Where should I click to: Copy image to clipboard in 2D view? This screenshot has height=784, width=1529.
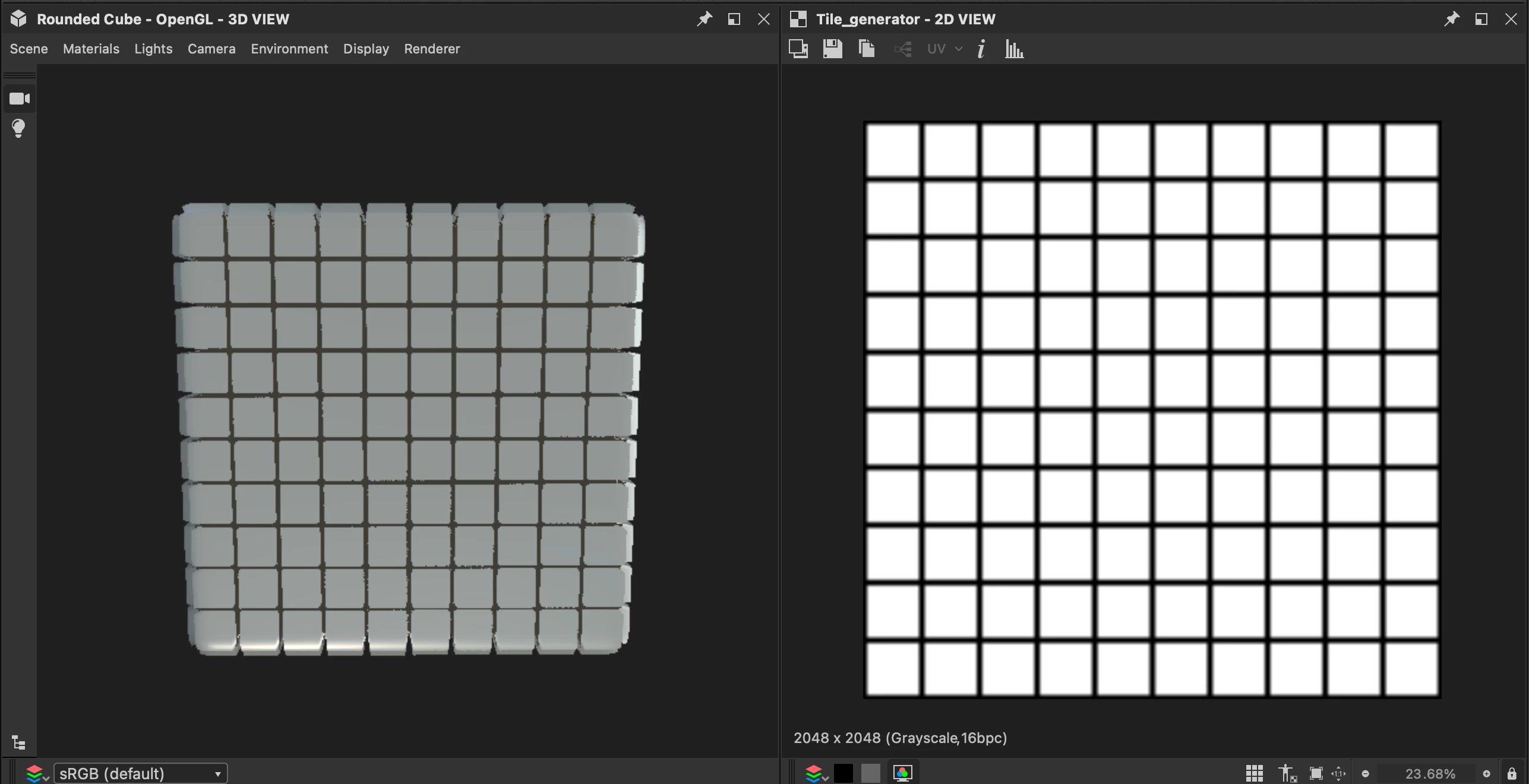coord(867,49)
